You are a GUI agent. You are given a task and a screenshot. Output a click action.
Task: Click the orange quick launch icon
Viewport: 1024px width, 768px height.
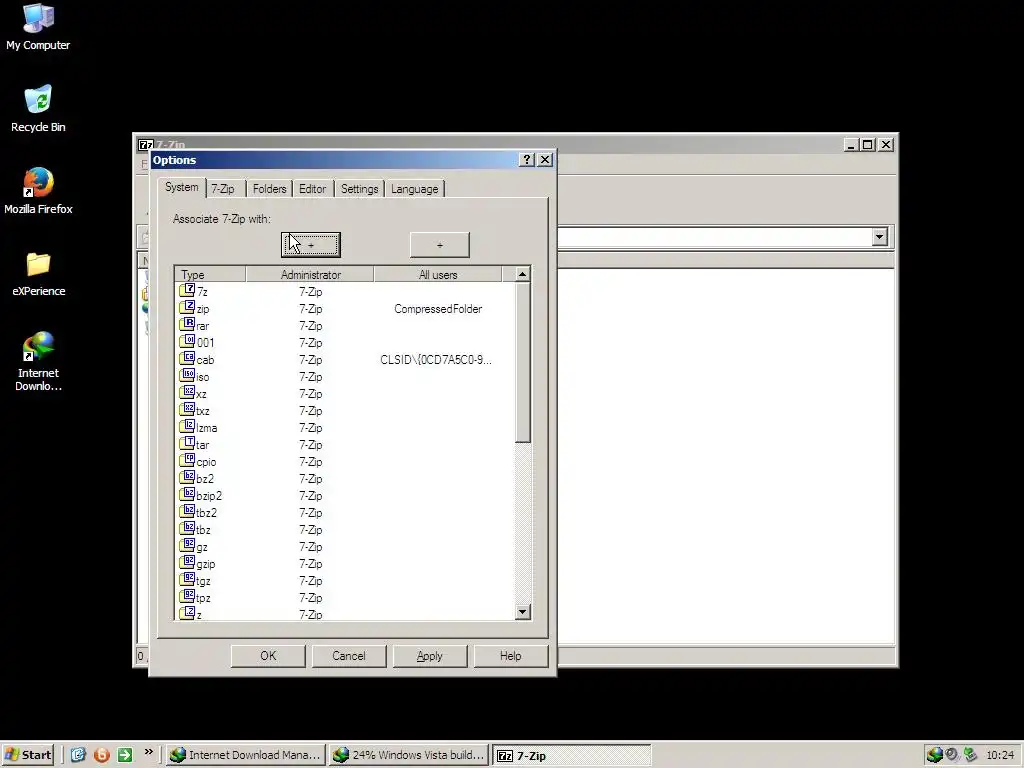pyautogui.click(x=101, y=755)
